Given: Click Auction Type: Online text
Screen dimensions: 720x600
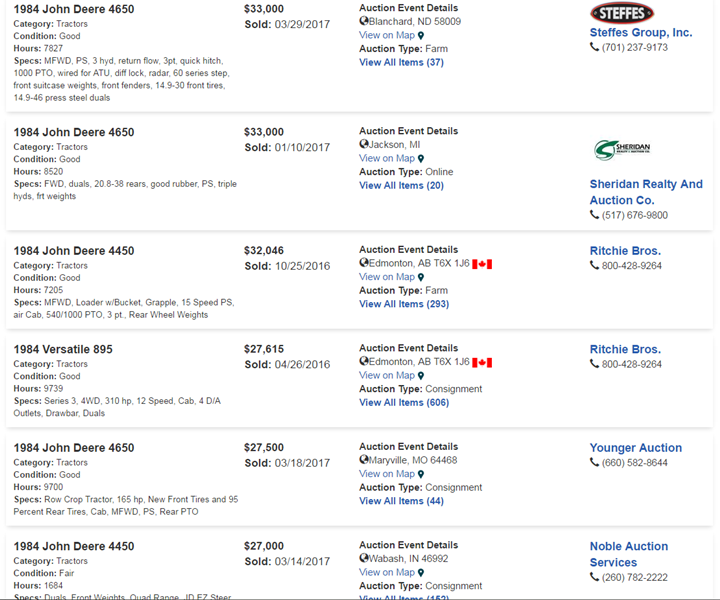Looking at the screenshot, I should (406, 172).
